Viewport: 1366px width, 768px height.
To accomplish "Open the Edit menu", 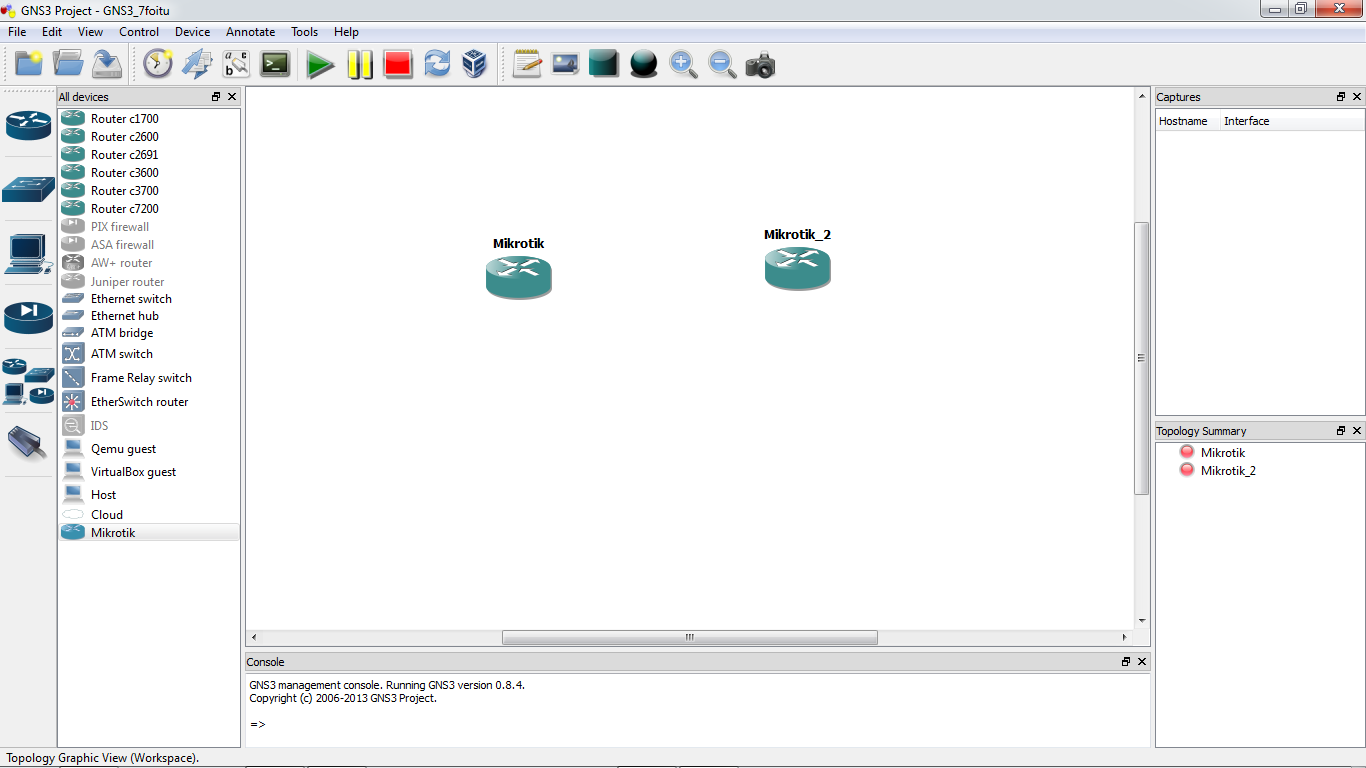I will (52, 32).
